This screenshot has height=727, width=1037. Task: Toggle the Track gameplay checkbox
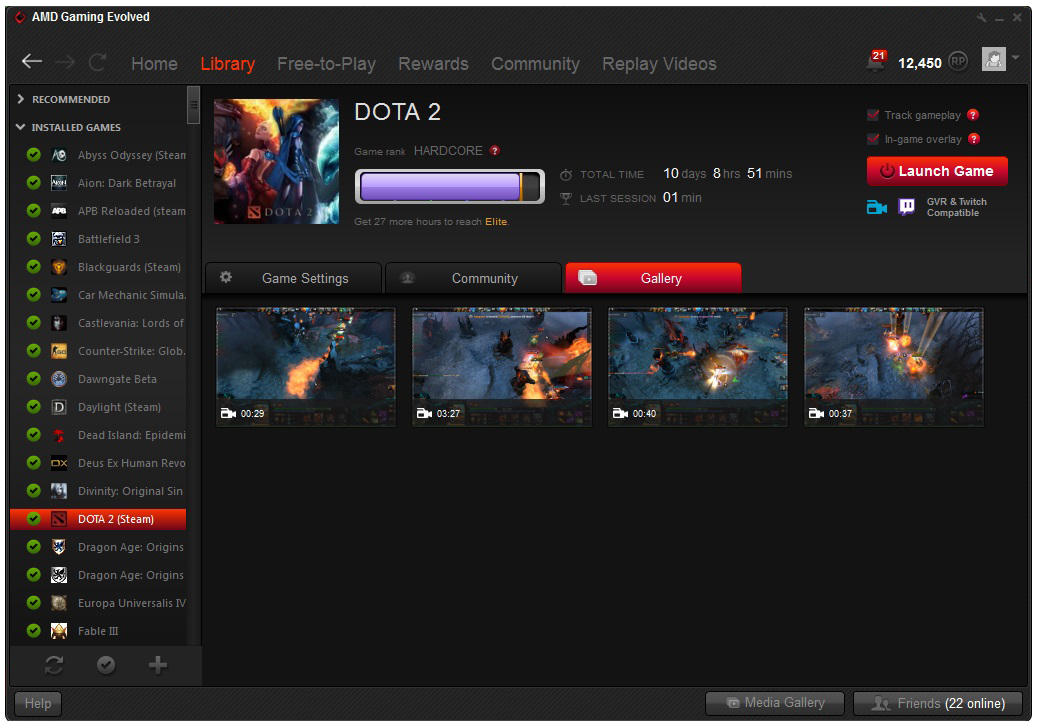tap(874, 115)
